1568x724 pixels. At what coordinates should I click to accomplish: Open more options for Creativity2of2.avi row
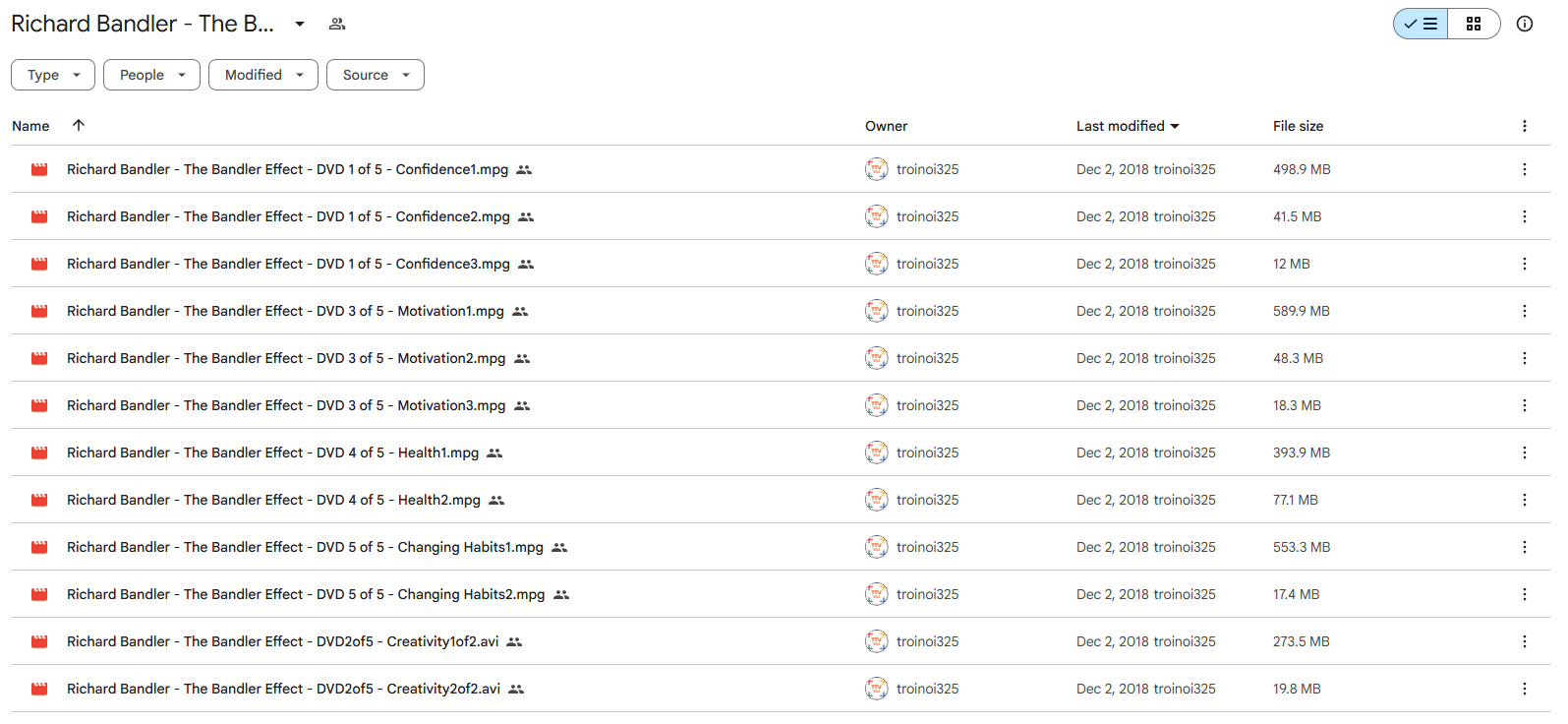click(1525, 689)
